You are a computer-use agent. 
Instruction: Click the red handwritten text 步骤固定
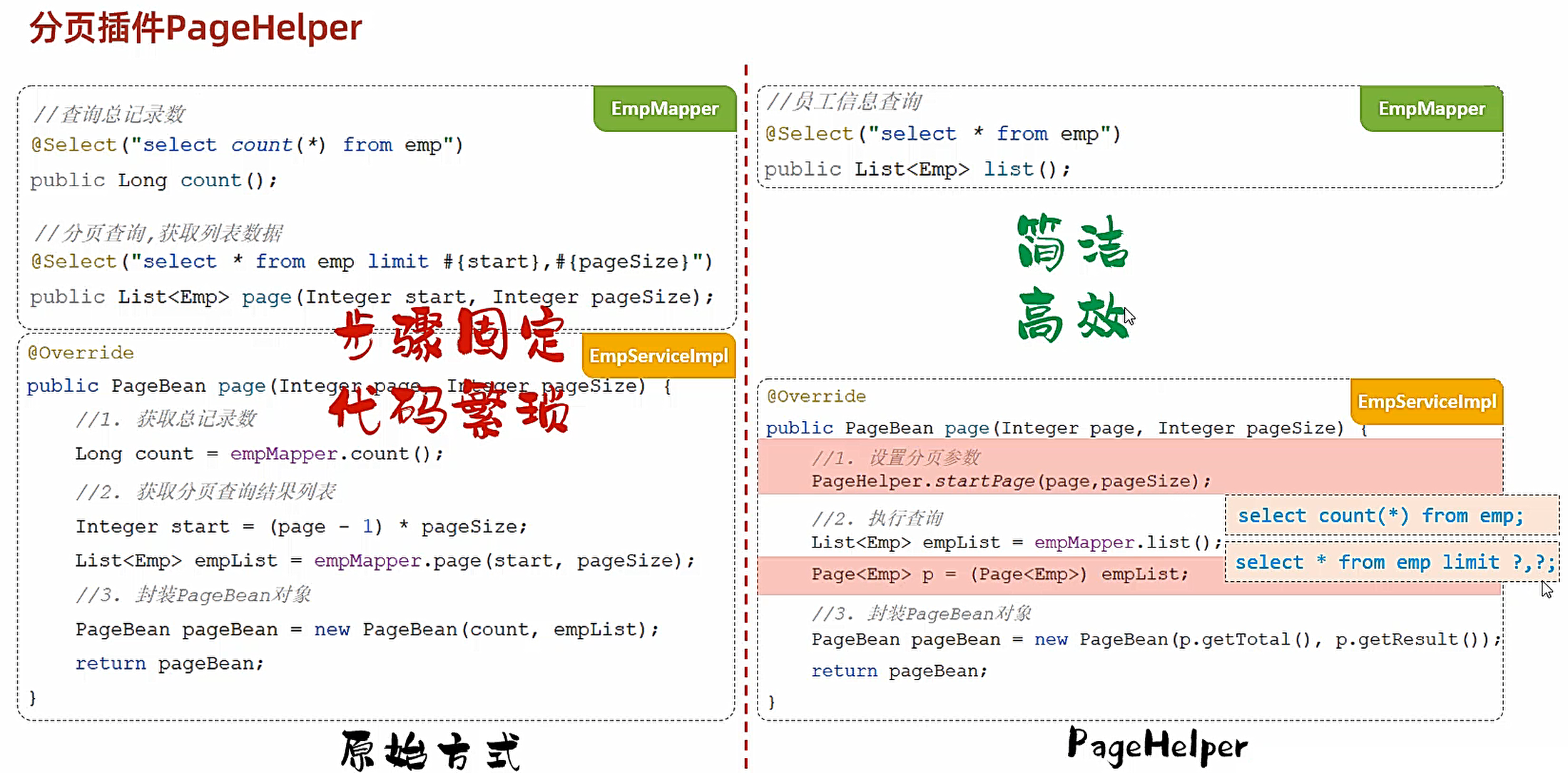pyautogui.click(x=450, y=334)
